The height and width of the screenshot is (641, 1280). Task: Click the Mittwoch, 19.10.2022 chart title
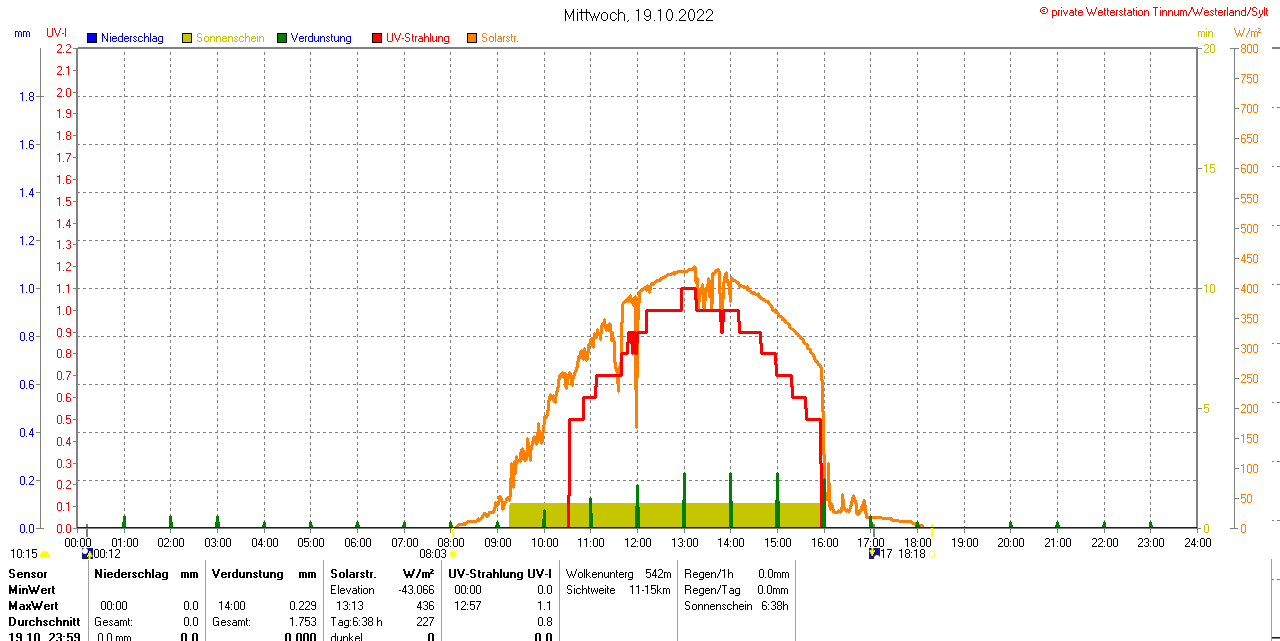(x=638, y=15)
